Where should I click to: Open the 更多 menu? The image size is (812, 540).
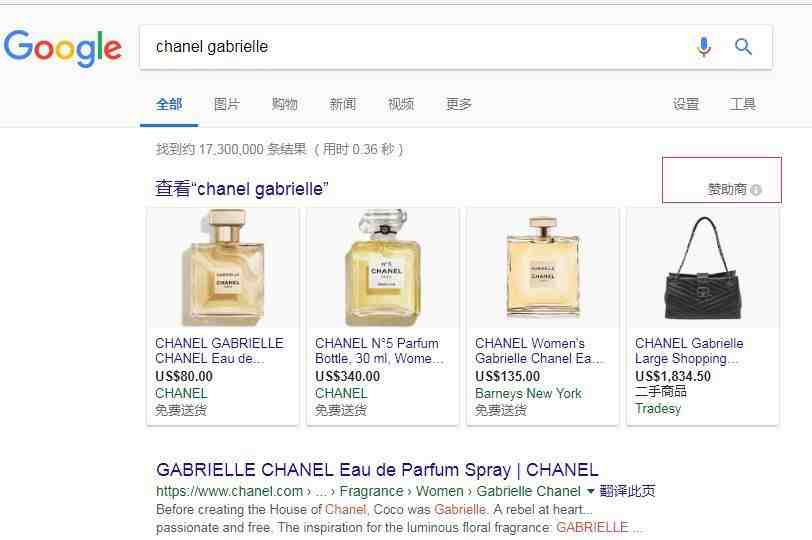pos(459,104)
